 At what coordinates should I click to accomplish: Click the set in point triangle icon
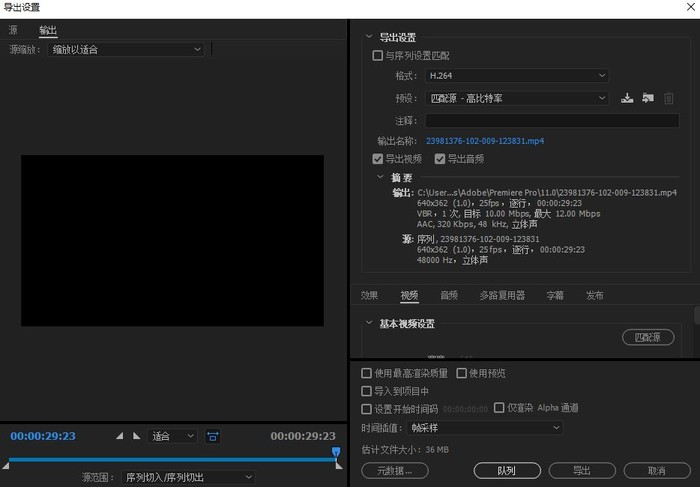point(120,436)
